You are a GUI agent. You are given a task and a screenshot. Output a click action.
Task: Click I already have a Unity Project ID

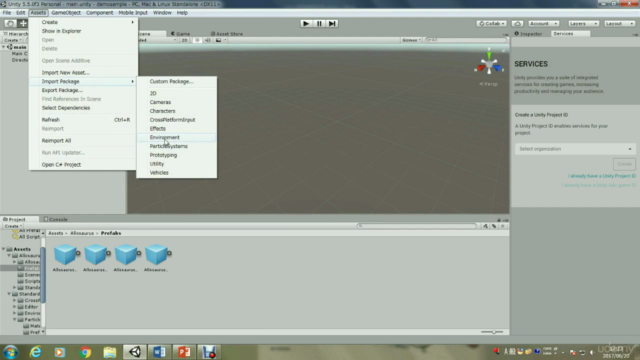click(x=601, y=176)
